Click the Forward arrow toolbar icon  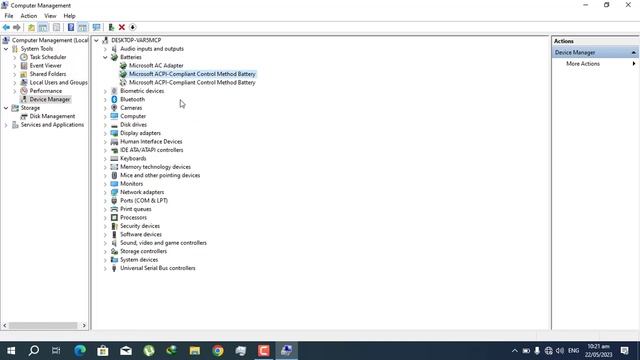(x=17, y=27)
